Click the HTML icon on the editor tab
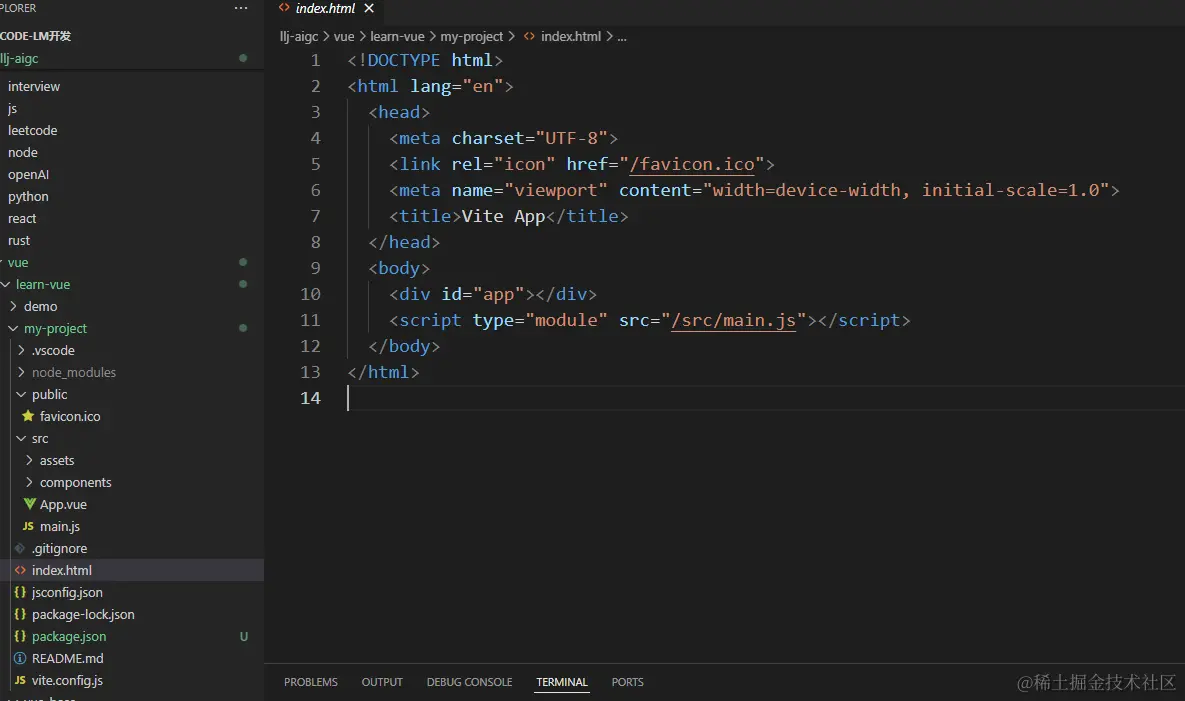Viewport: 1185px width, 701px height. pos(284,8)
